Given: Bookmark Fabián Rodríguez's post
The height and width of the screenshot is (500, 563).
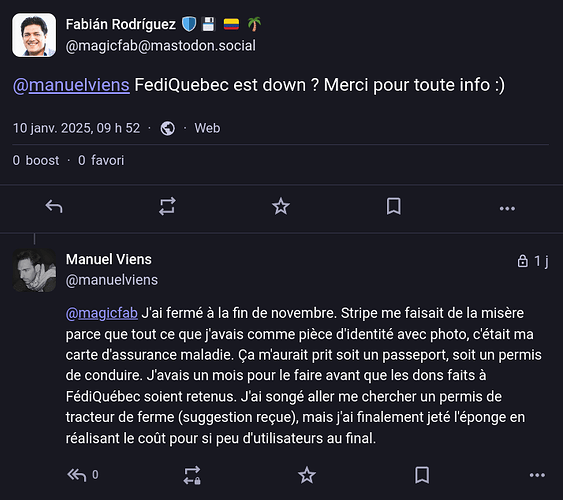Looking at the screenshot, I should 394,206.
